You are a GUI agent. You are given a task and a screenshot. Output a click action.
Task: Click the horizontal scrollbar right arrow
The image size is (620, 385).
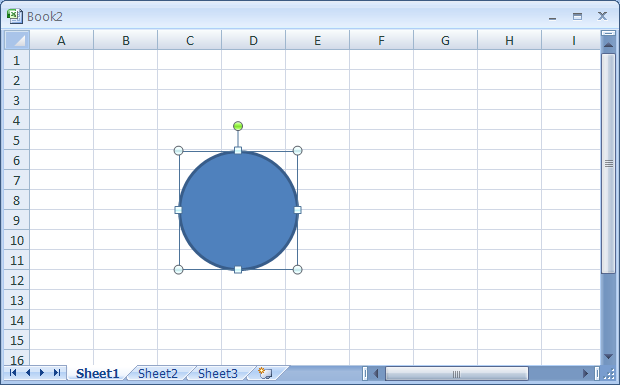(586, 373)
